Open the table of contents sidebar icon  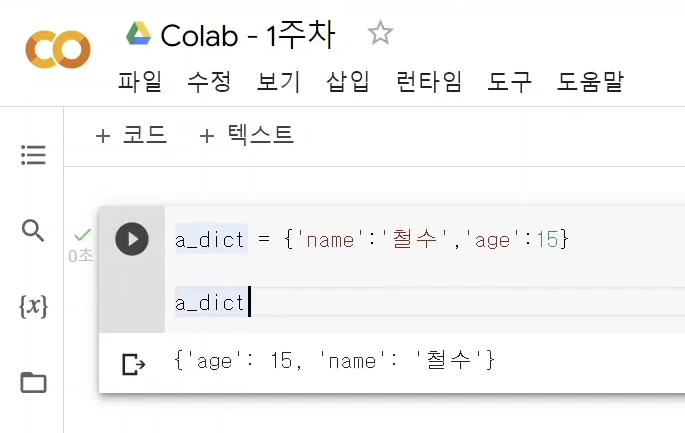[x=33, y=155]
